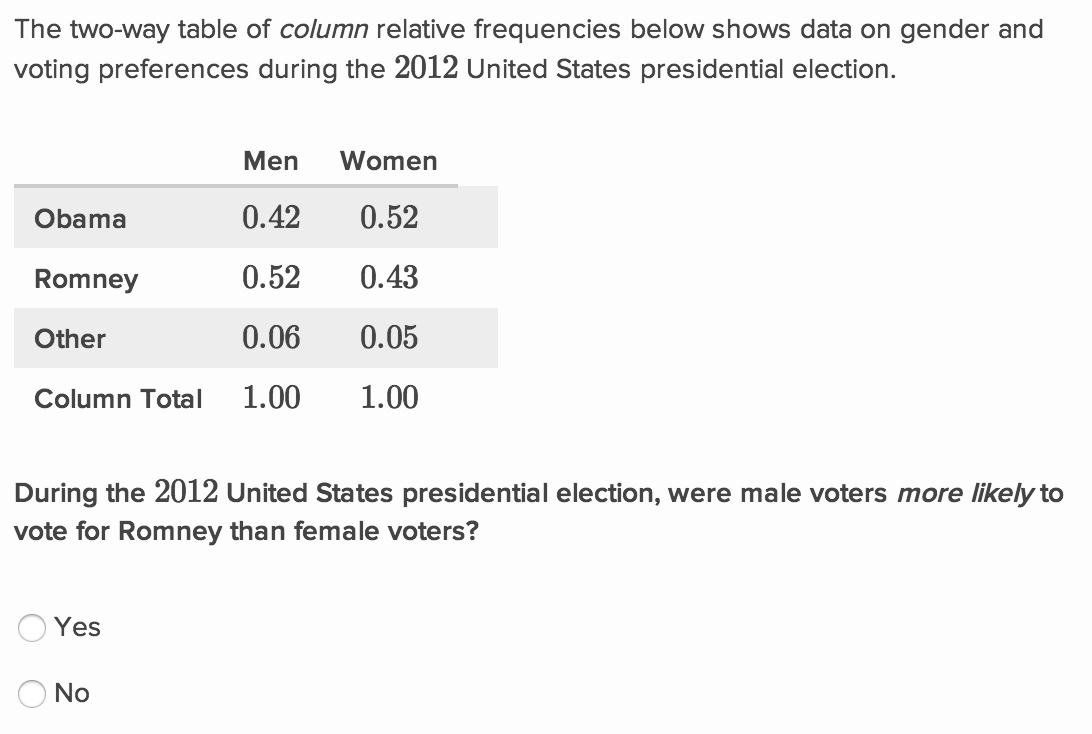Click Obama's 0.42 value for men
Image resolution: width=1092 pixels, height=734 pixels.
coord(271,218)
